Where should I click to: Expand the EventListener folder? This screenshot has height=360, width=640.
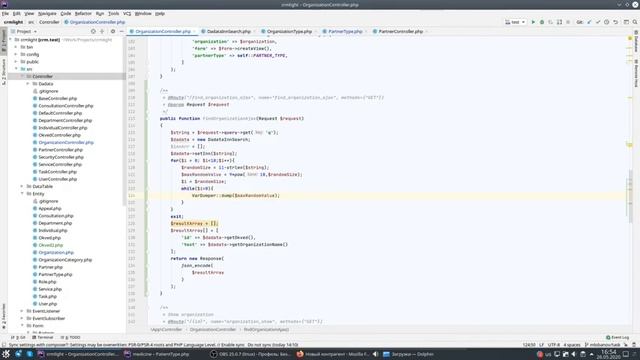tap(22, 311)
